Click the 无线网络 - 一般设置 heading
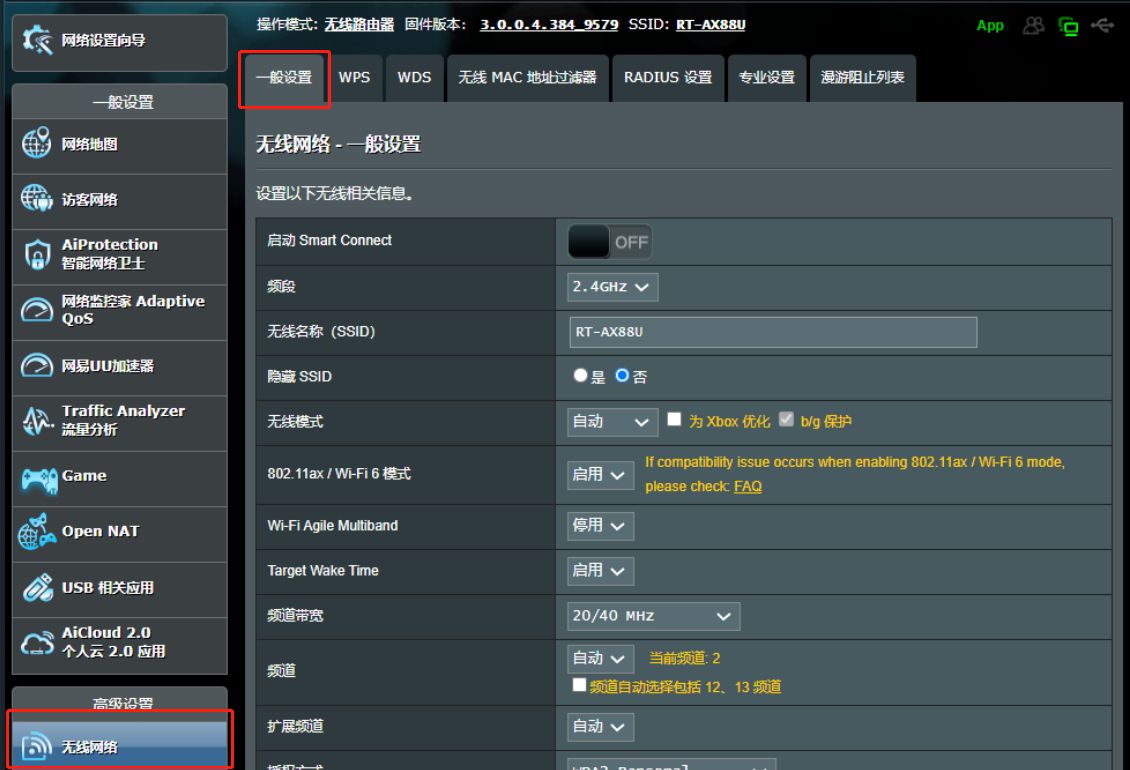 click(338, 144)
